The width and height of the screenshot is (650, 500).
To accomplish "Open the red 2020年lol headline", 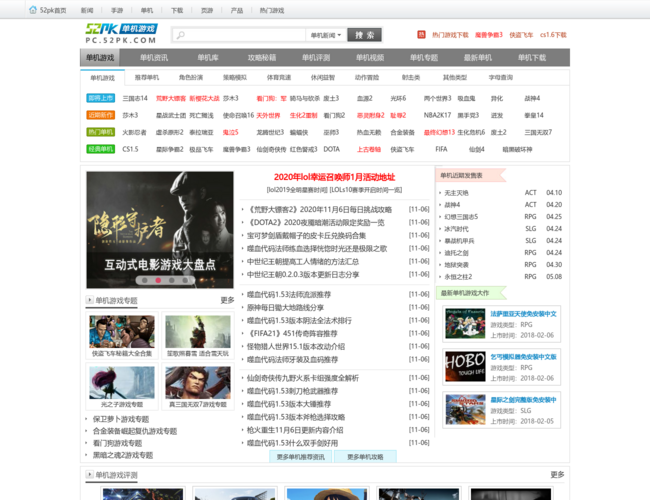I will [x=335, y=177].
